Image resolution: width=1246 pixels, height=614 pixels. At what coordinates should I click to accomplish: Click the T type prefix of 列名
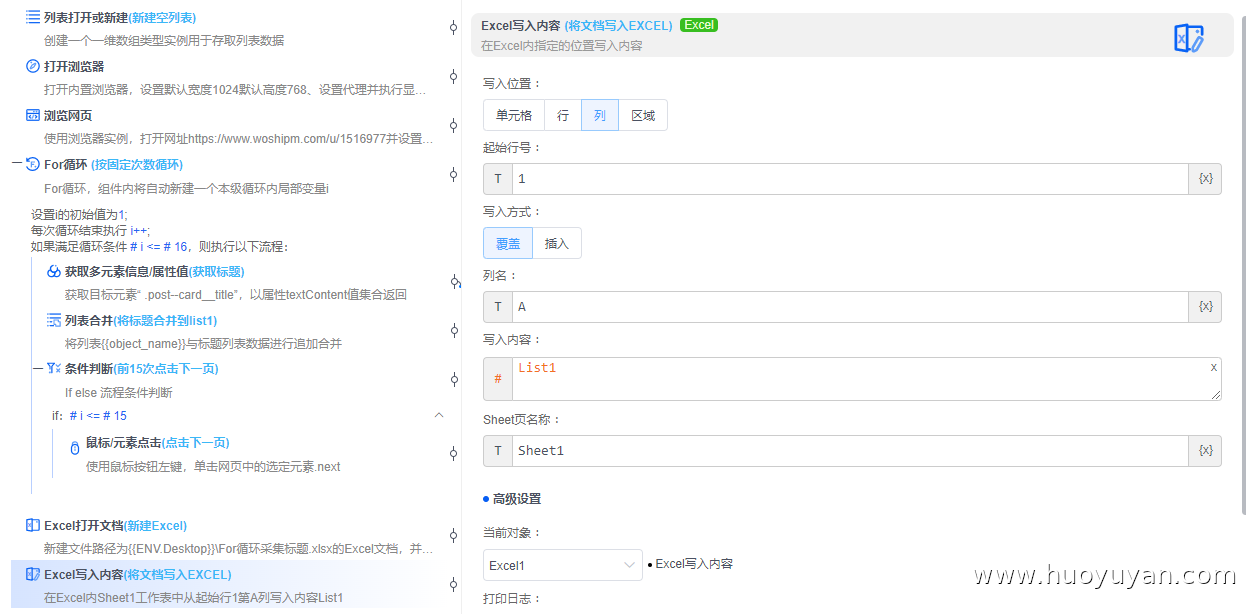(498, 307)
